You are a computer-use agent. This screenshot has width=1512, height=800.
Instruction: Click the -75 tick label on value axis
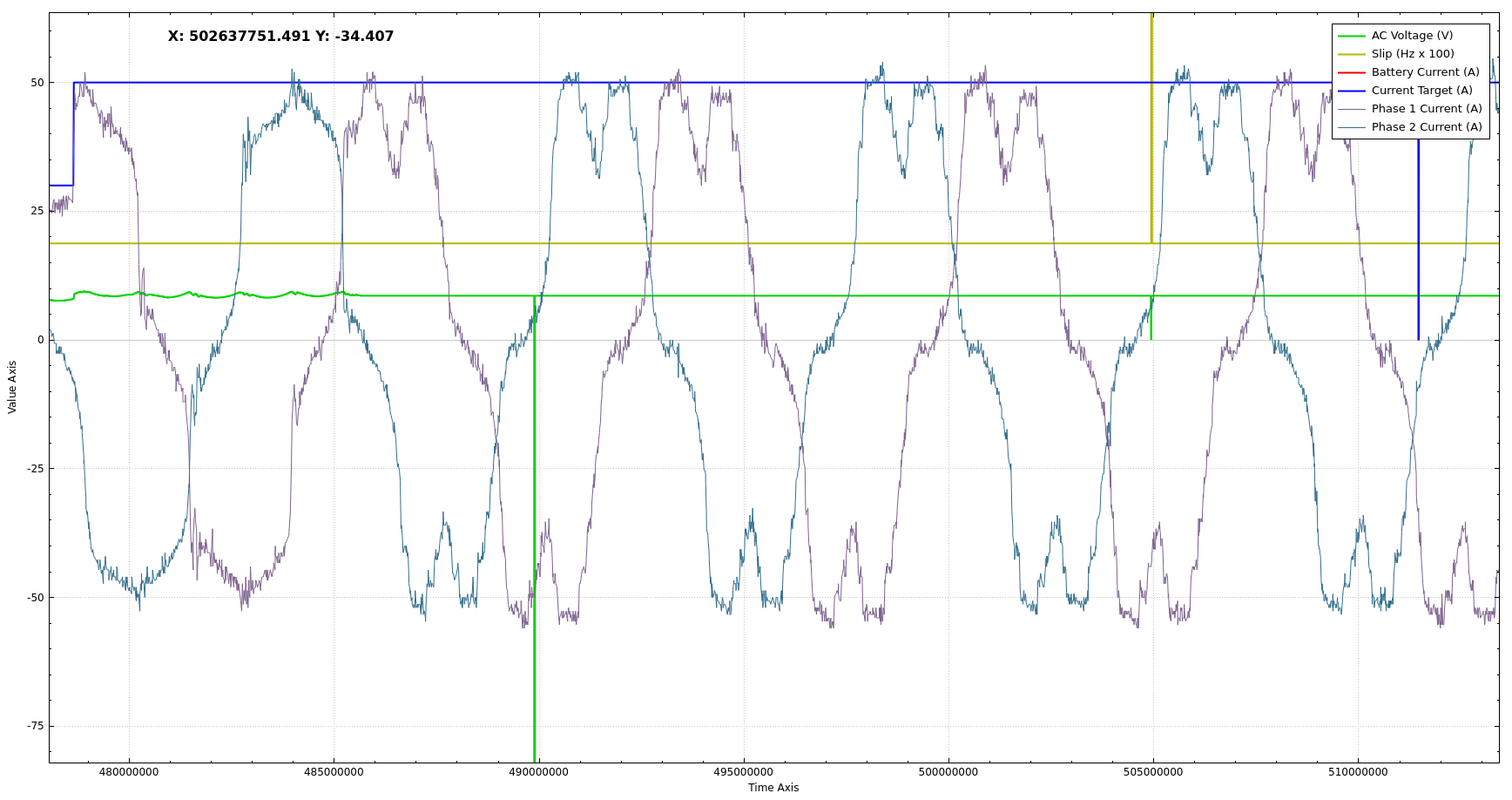(x=34, y=726)
